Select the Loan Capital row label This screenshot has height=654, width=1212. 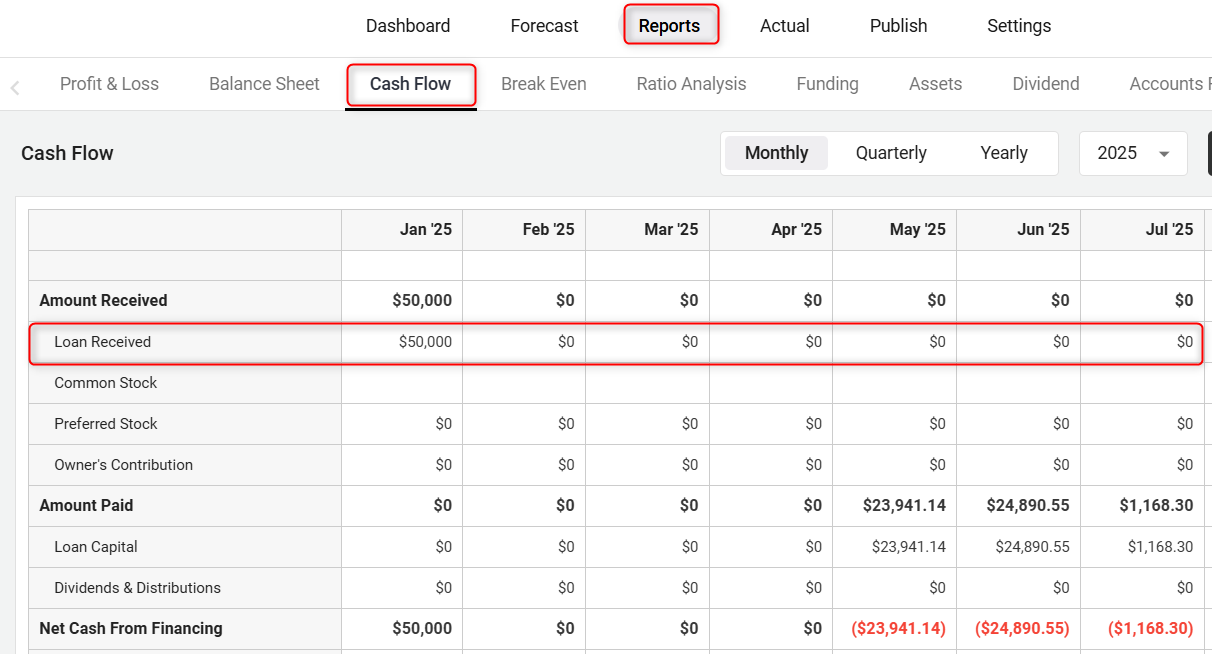[95, 547]
